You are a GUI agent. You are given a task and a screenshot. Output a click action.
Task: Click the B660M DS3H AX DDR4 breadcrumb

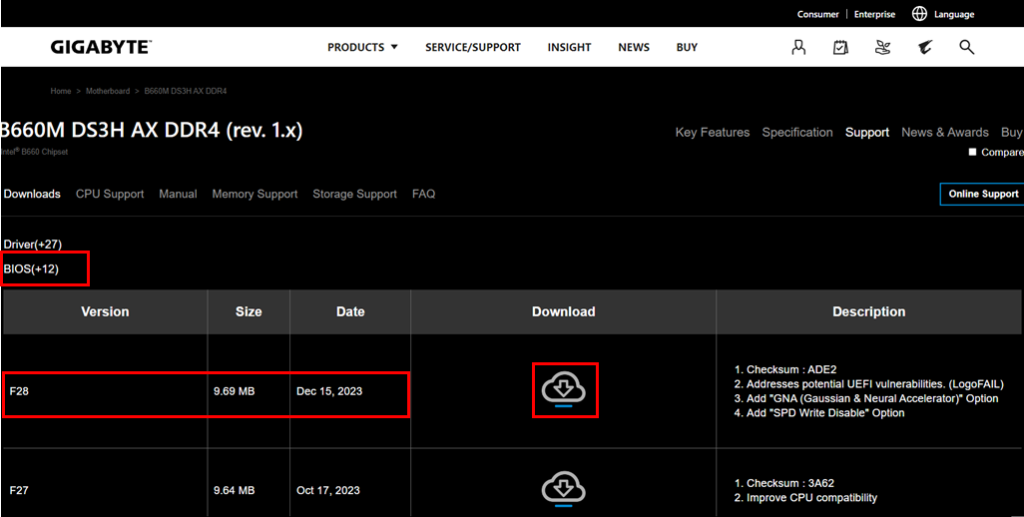[x=185, y=91]
